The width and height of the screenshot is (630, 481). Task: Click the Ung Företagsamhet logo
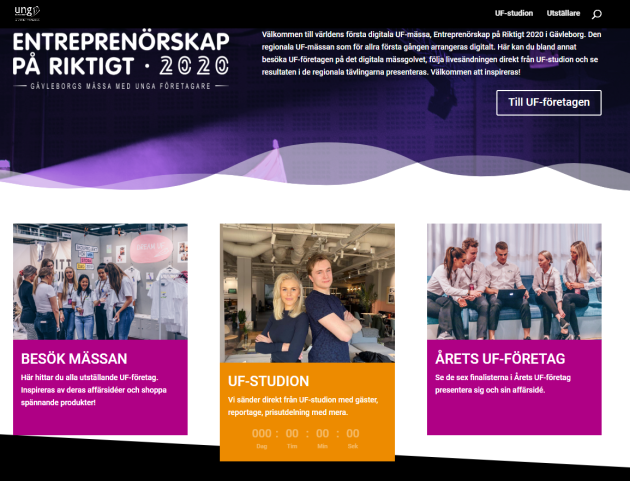tap(27, 13)
